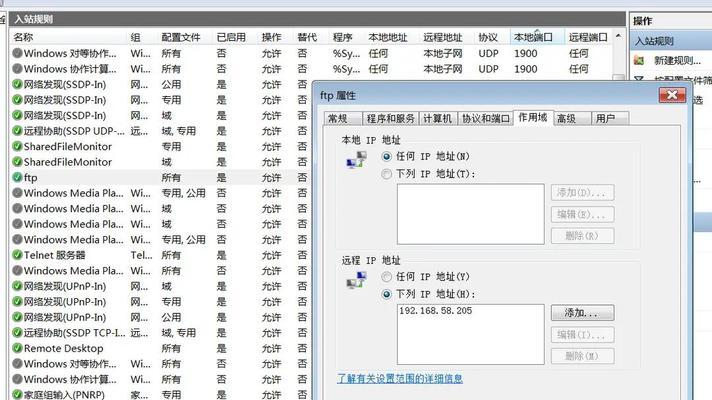The height and width of the screenshot is (400, 712).
Task: Click the 删除(R) local IP button
Action: click(x=583, y=236)
